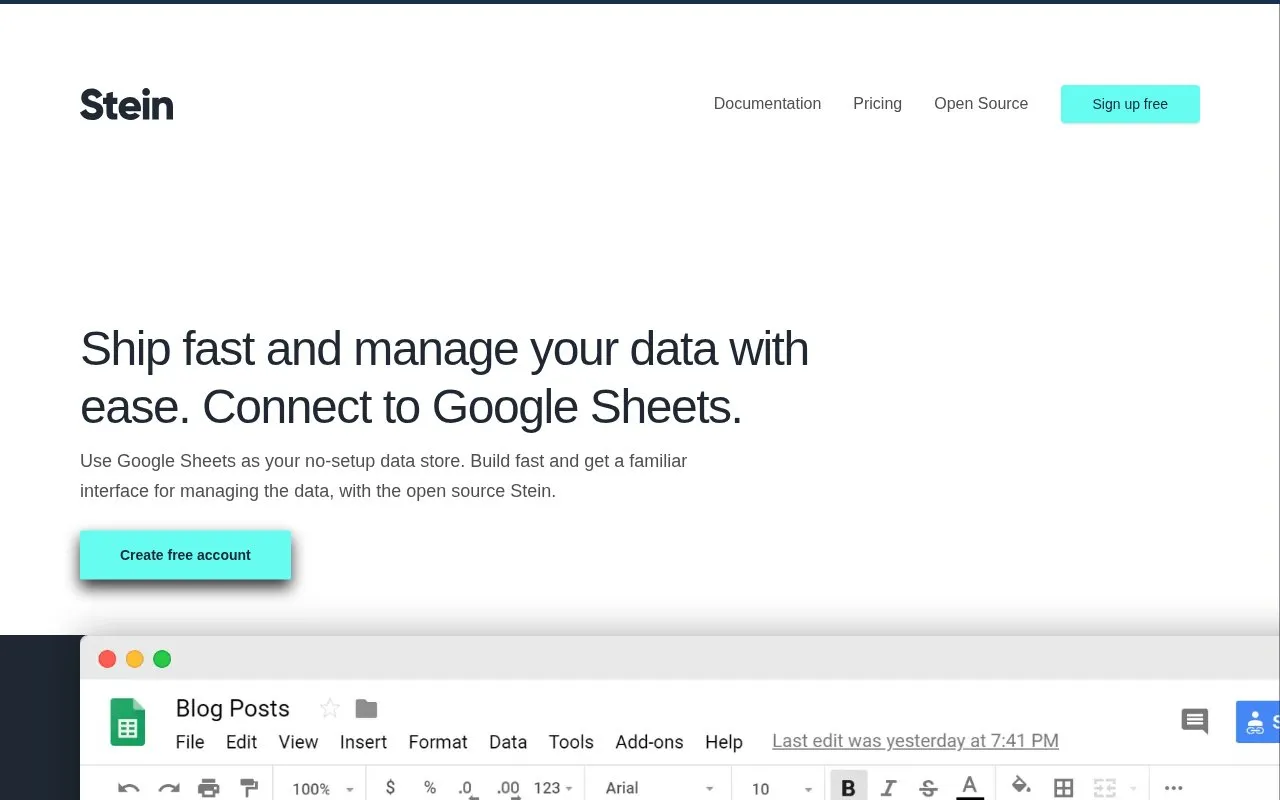This screenshot has width=1280, height=800.
Task: Open the Pricing link
Action: pos(877,103)
